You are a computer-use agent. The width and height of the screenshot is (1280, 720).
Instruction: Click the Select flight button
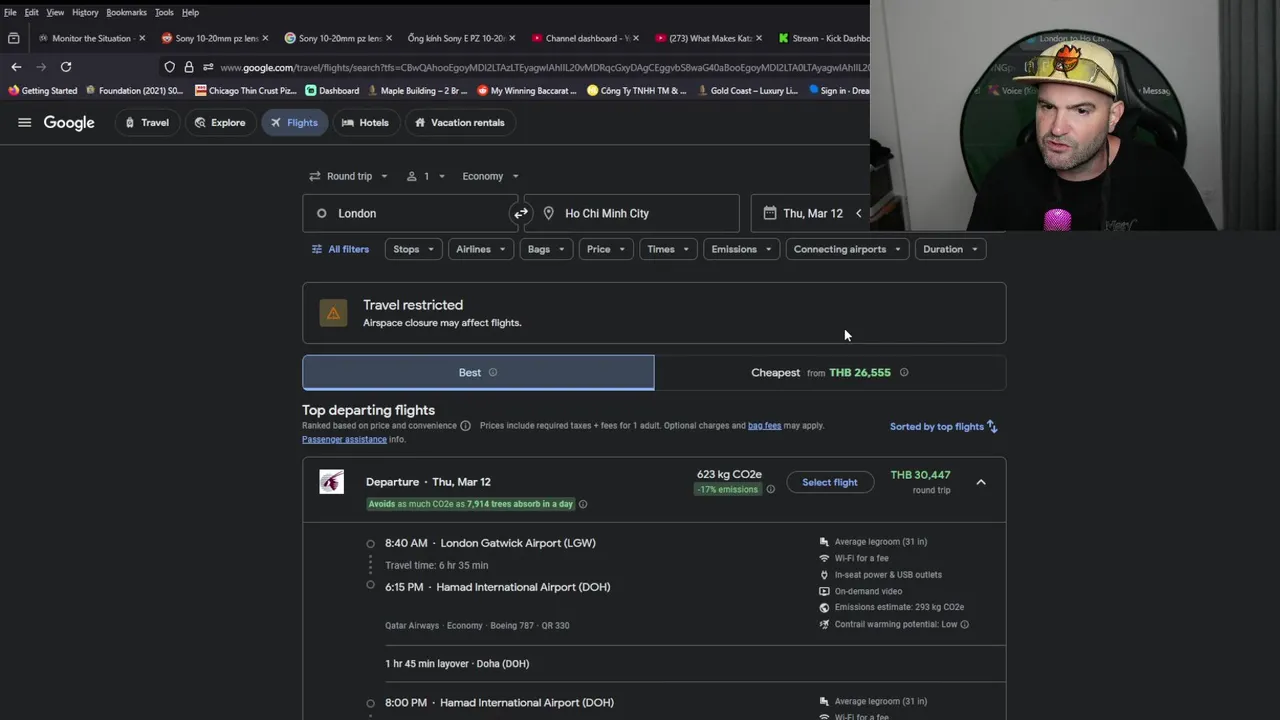(830, 482)
